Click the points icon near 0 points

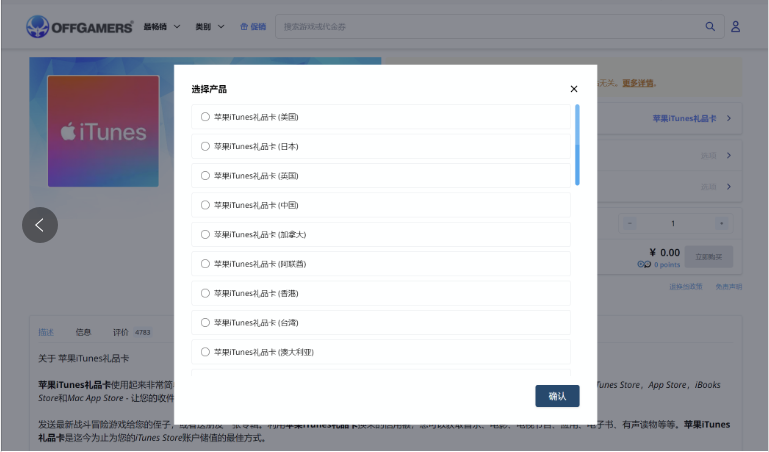644,264
